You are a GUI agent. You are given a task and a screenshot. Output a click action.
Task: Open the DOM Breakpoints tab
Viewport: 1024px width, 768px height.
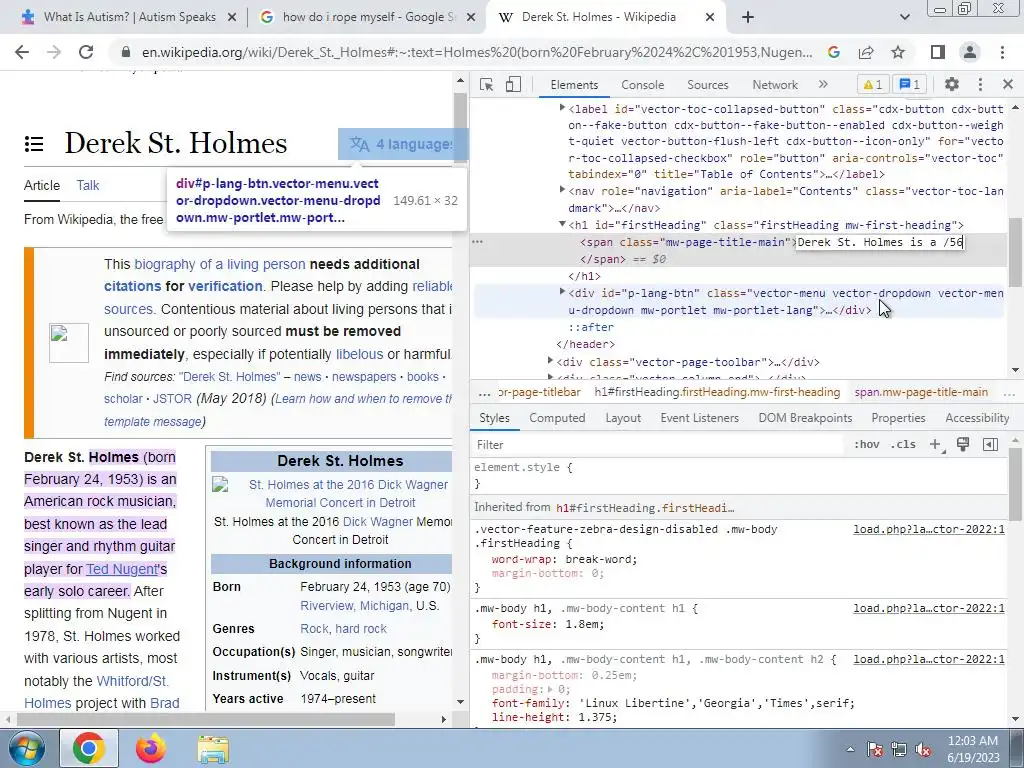click(x=805, y=418)
